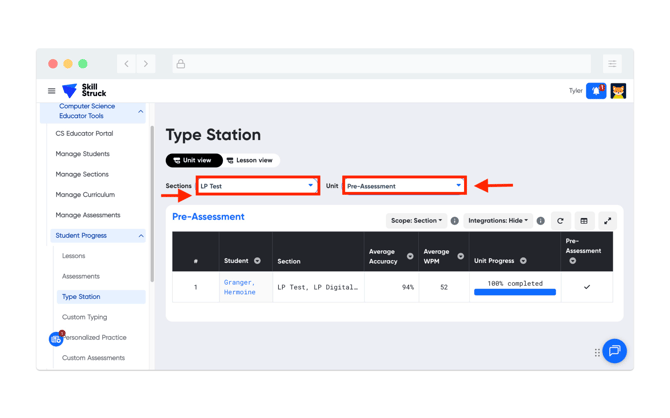Switch to Lesson view
670x418 pixels.
(251, 160)
